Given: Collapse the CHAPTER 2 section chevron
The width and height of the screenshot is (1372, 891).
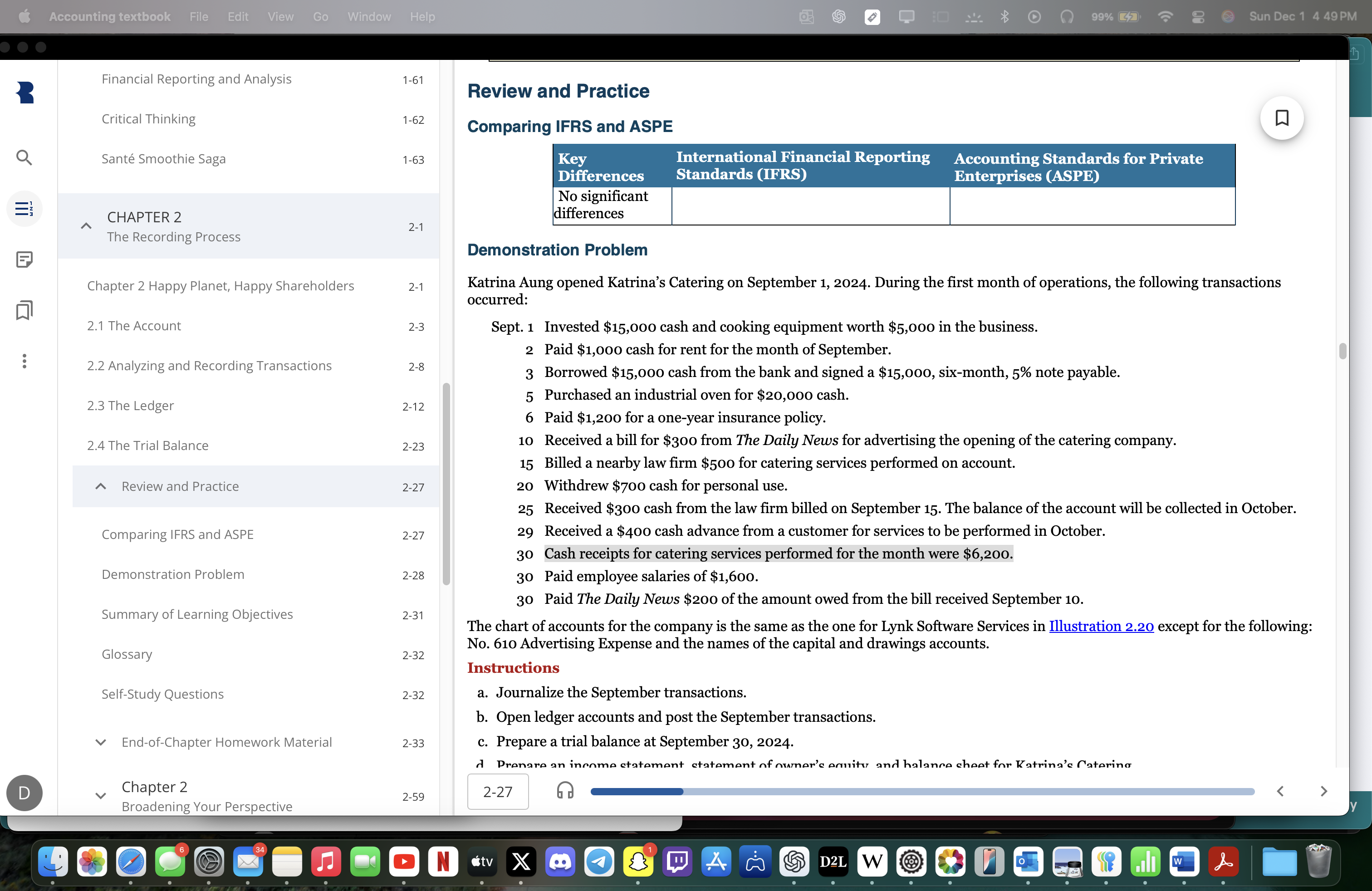Looking at the screenshot, I should tap(86, 226).
